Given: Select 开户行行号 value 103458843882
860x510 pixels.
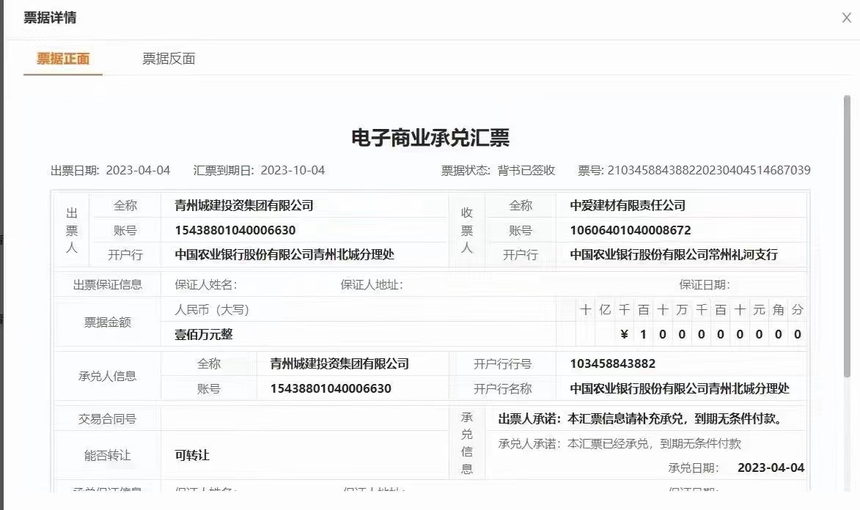Looking at the screenshot, I should [613, 364].
